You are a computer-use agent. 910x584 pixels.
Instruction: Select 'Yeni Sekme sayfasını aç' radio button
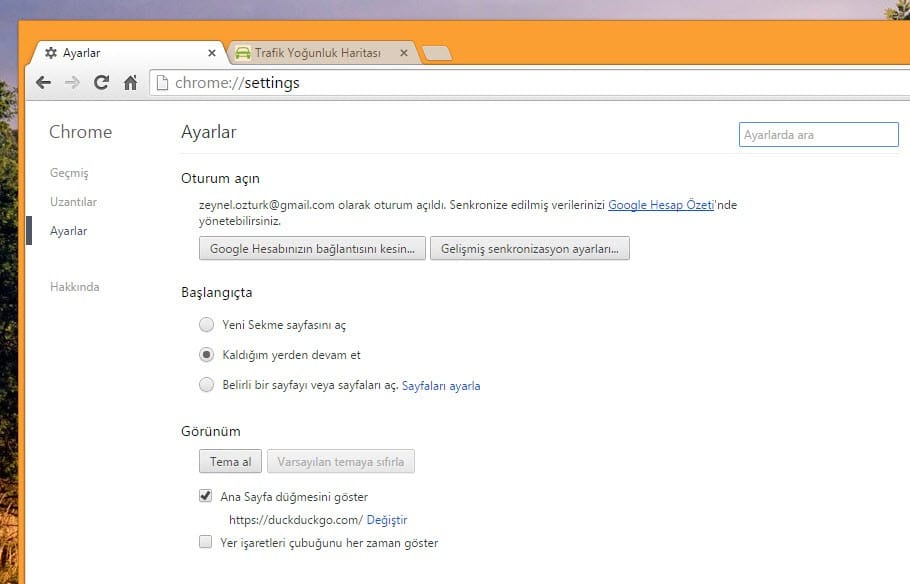(206, 325)
